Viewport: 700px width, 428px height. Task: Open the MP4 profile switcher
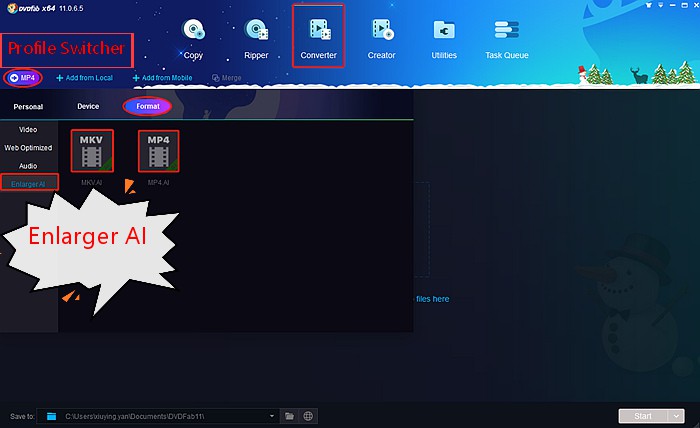[23, 78]
